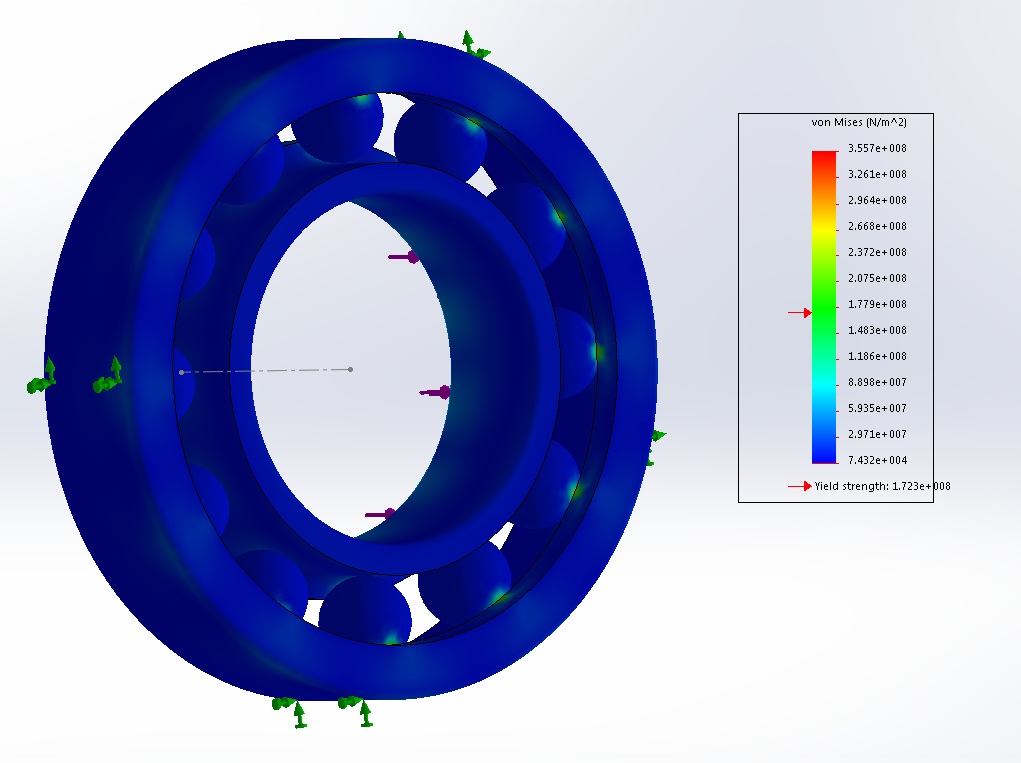Select the right endpoint of the axis centerline
The image size is (1021, 763).
pos(350,369)
